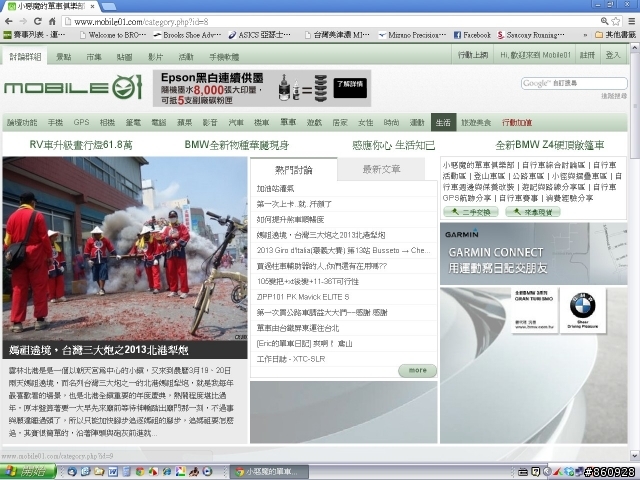This screenshot has width=640, height=480.
Task: Open the 媽祖遶境 featured article title
Action: [x=99, y=350]
